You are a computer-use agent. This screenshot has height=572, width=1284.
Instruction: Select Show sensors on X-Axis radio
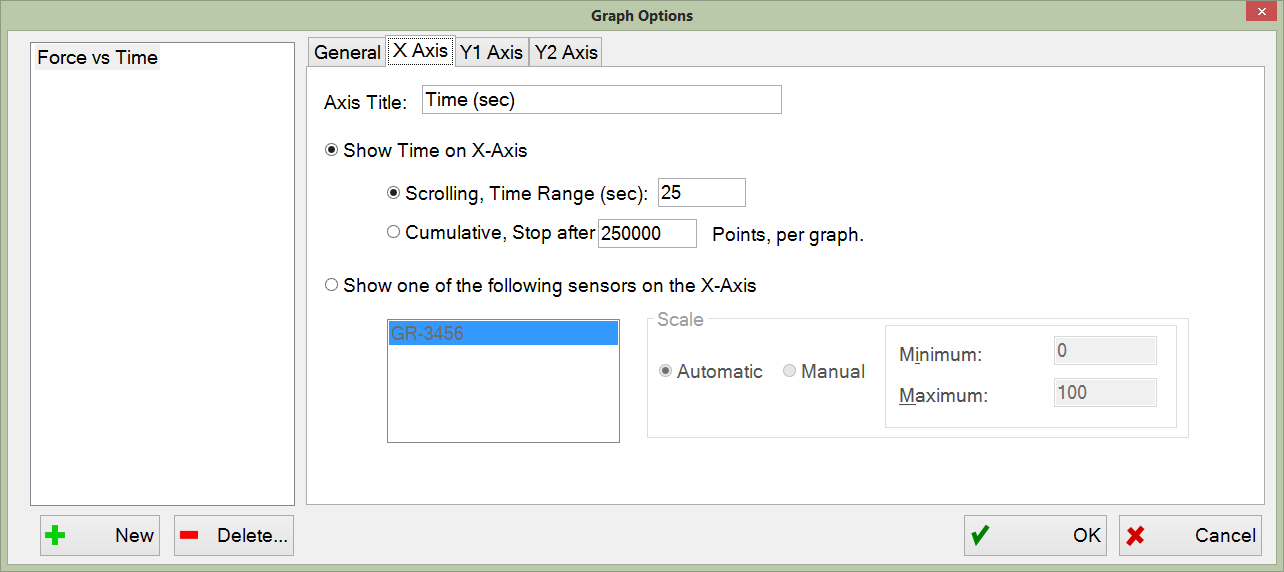540,285
